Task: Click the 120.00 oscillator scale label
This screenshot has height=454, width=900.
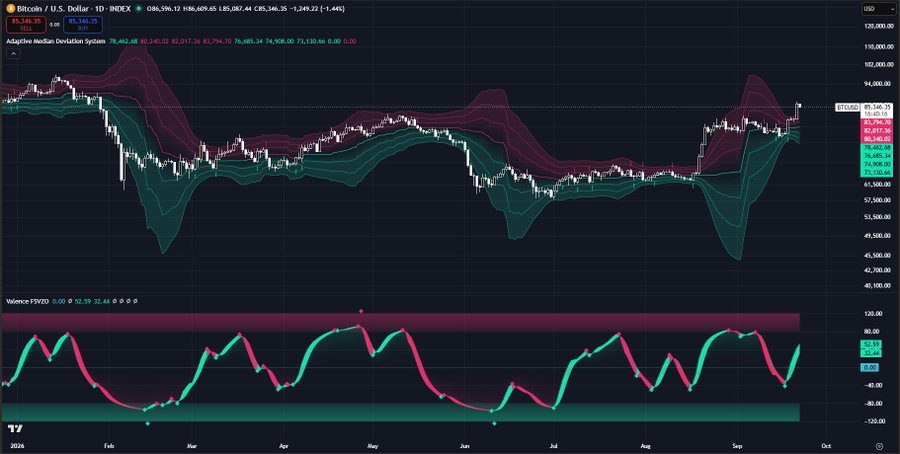Action: [874, 313]
